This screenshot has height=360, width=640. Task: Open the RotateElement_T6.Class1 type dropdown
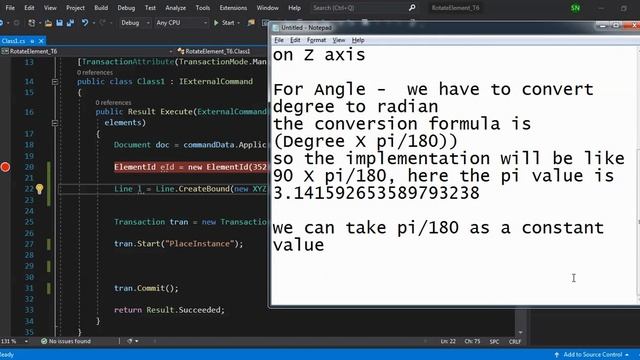222,51
